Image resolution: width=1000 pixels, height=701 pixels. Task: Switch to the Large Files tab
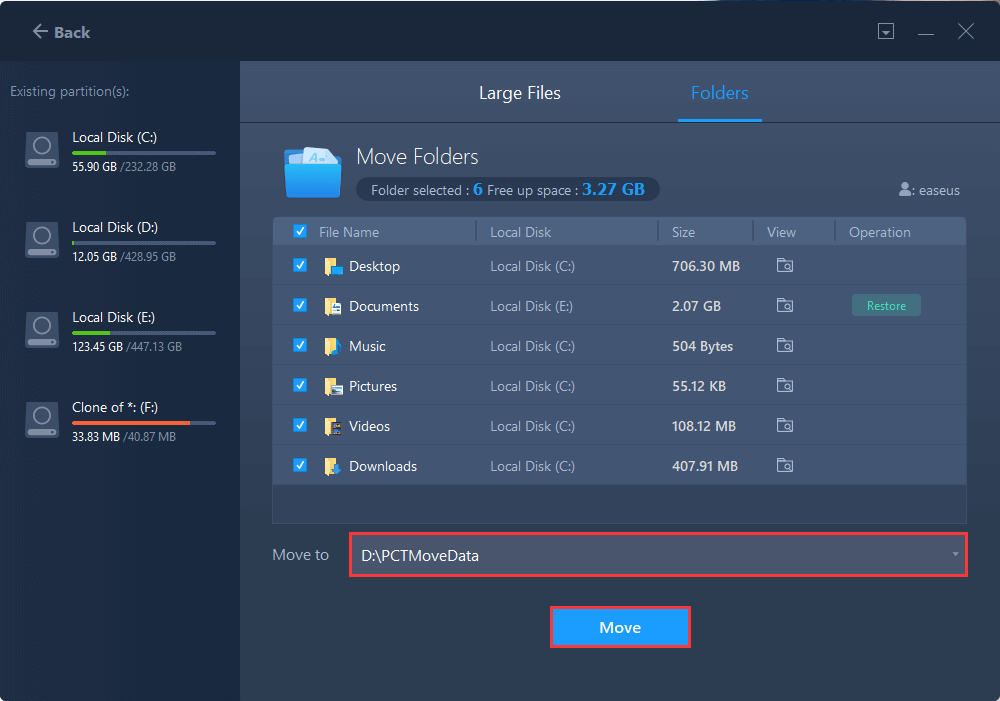[519, 93]
